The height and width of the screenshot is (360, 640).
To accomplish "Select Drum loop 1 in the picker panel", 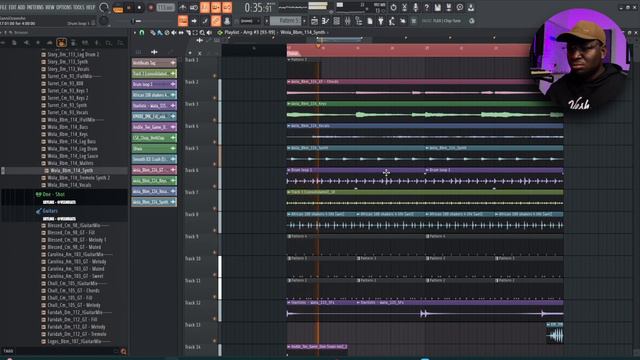I will [x=154, y=84].
